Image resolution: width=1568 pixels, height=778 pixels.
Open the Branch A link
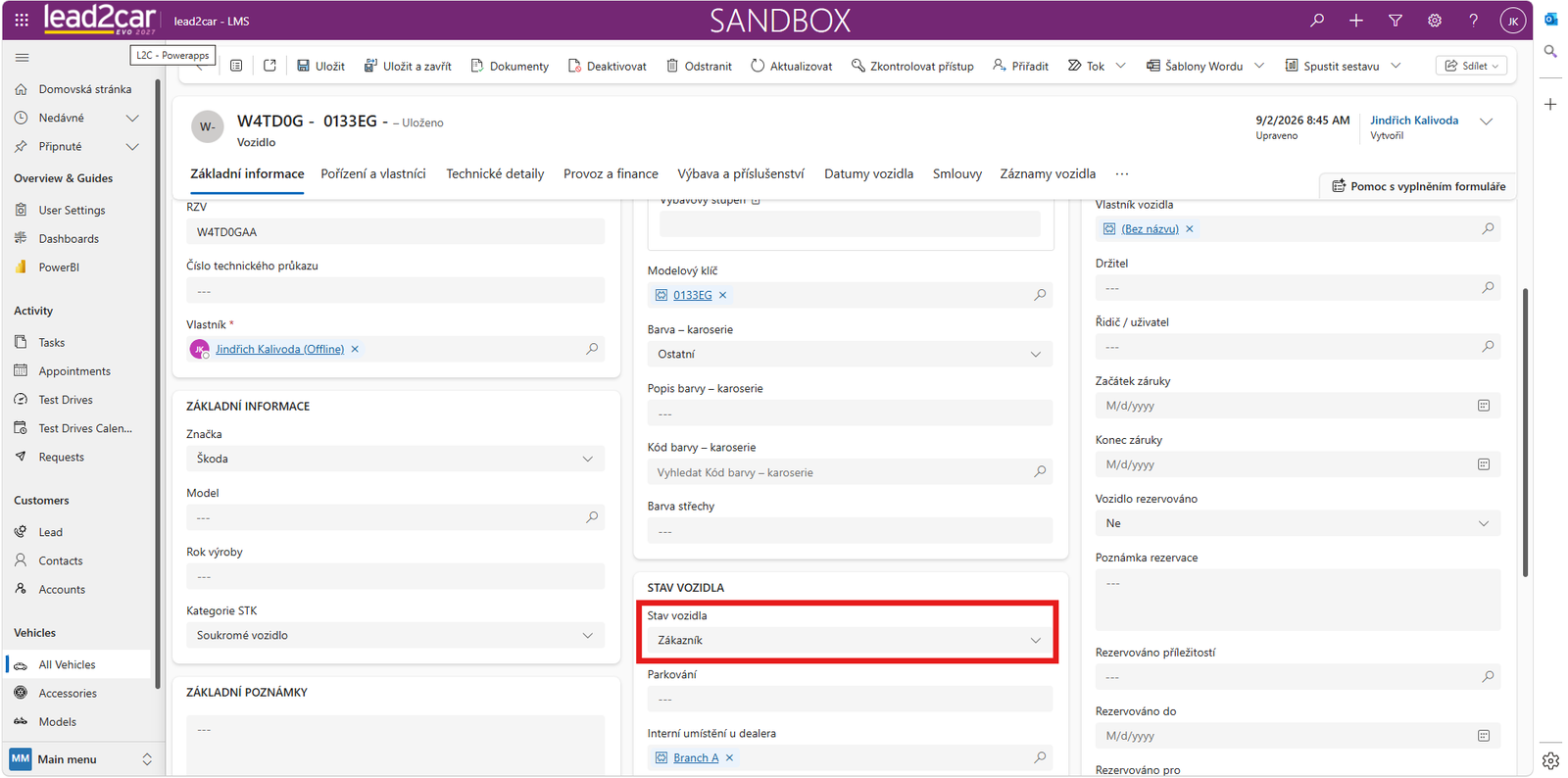point(696,757)
